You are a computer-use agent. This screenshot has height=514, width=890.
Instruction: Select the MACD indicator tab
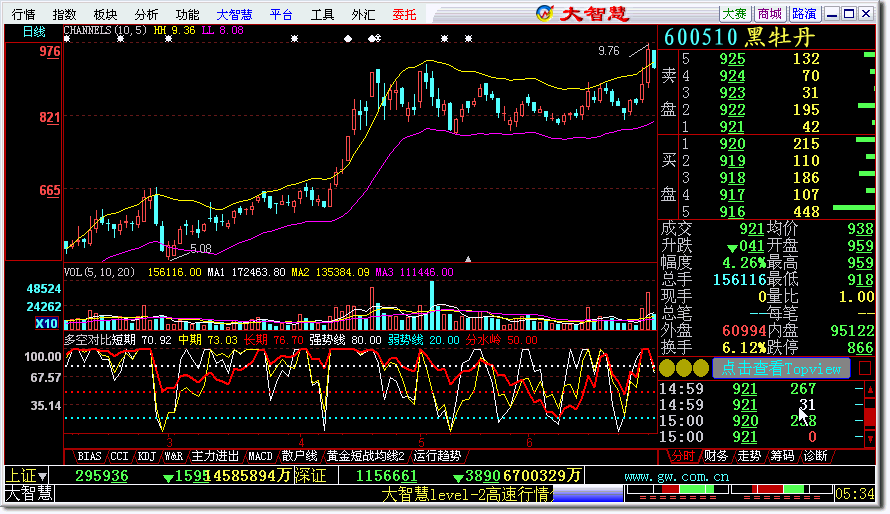point(261,456)
